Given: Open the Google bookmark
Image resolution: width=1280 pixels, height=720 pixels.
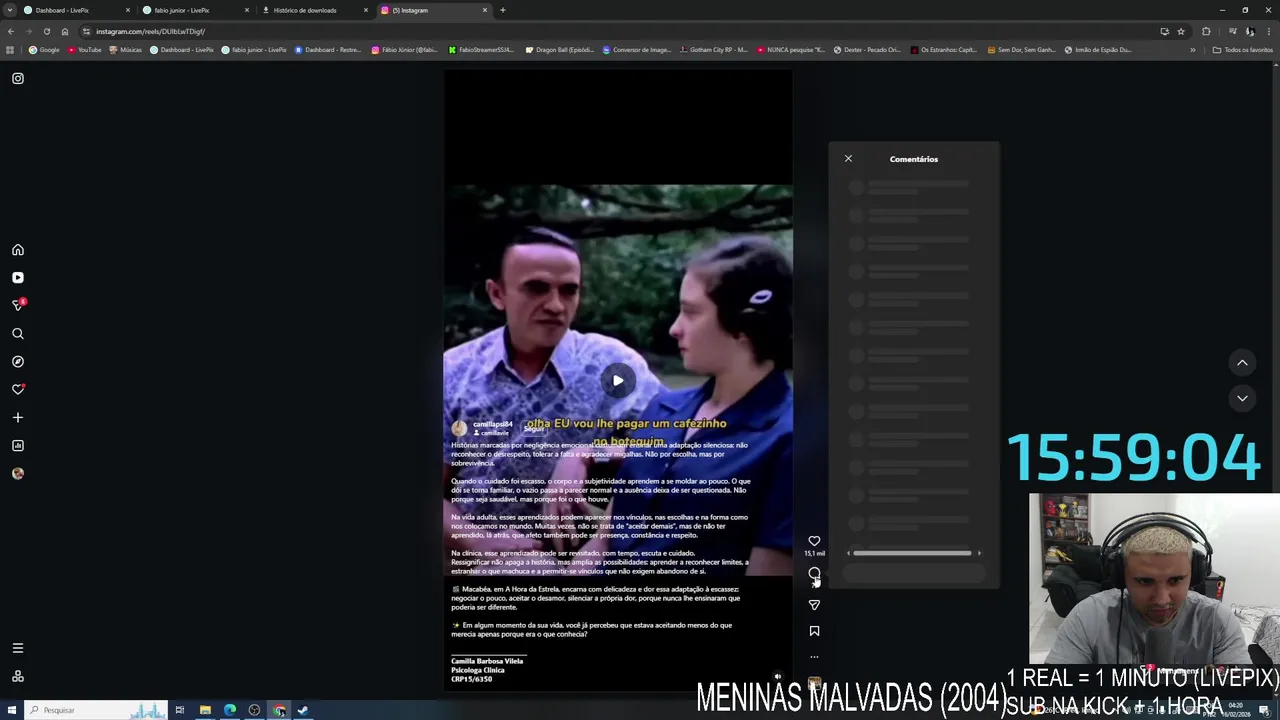Looking at the screenshot, I should (44, 49).
